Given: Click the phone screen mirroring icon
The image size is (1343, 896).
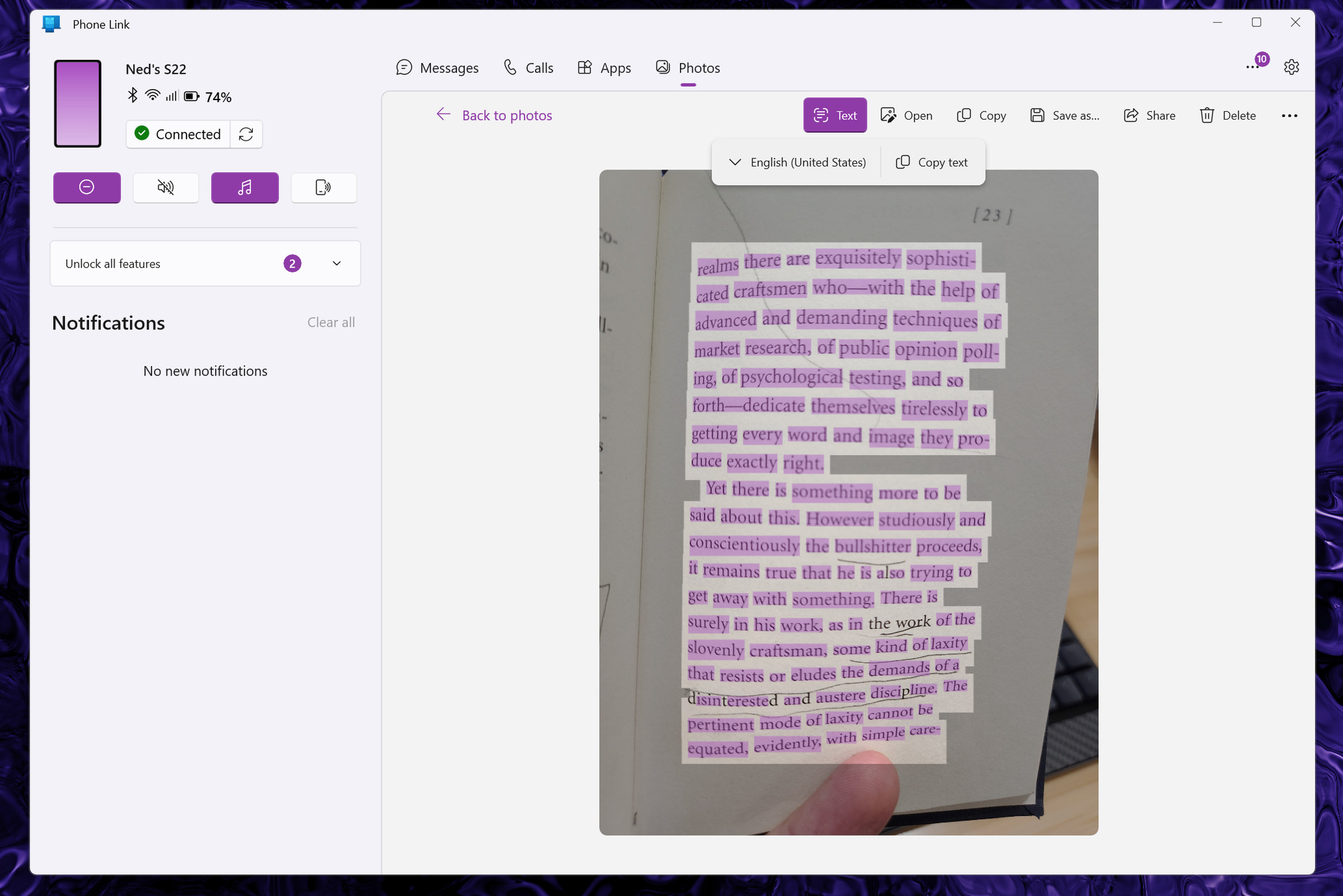Looking at the screenshot, I should (323, 188).
